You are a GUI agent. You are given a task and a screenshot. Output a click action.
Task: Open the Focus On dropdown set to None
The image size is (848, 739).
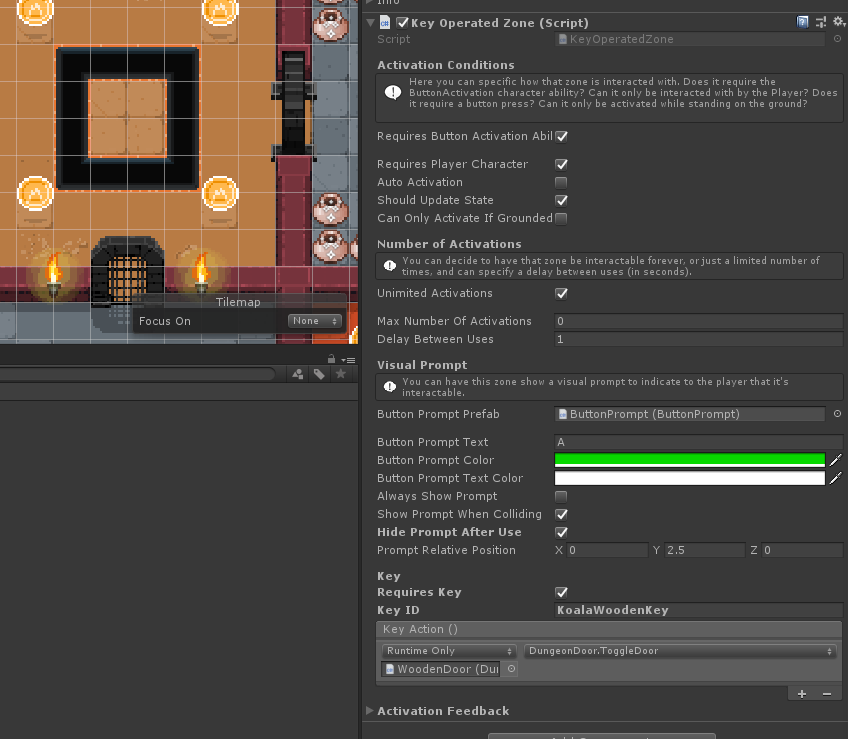315,321
